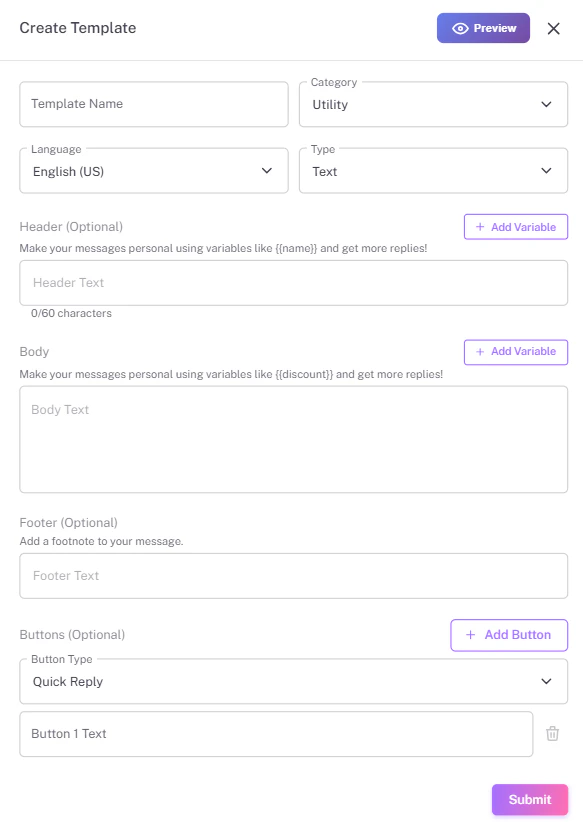Click the chevron on the Category field

tap(547, 104)
